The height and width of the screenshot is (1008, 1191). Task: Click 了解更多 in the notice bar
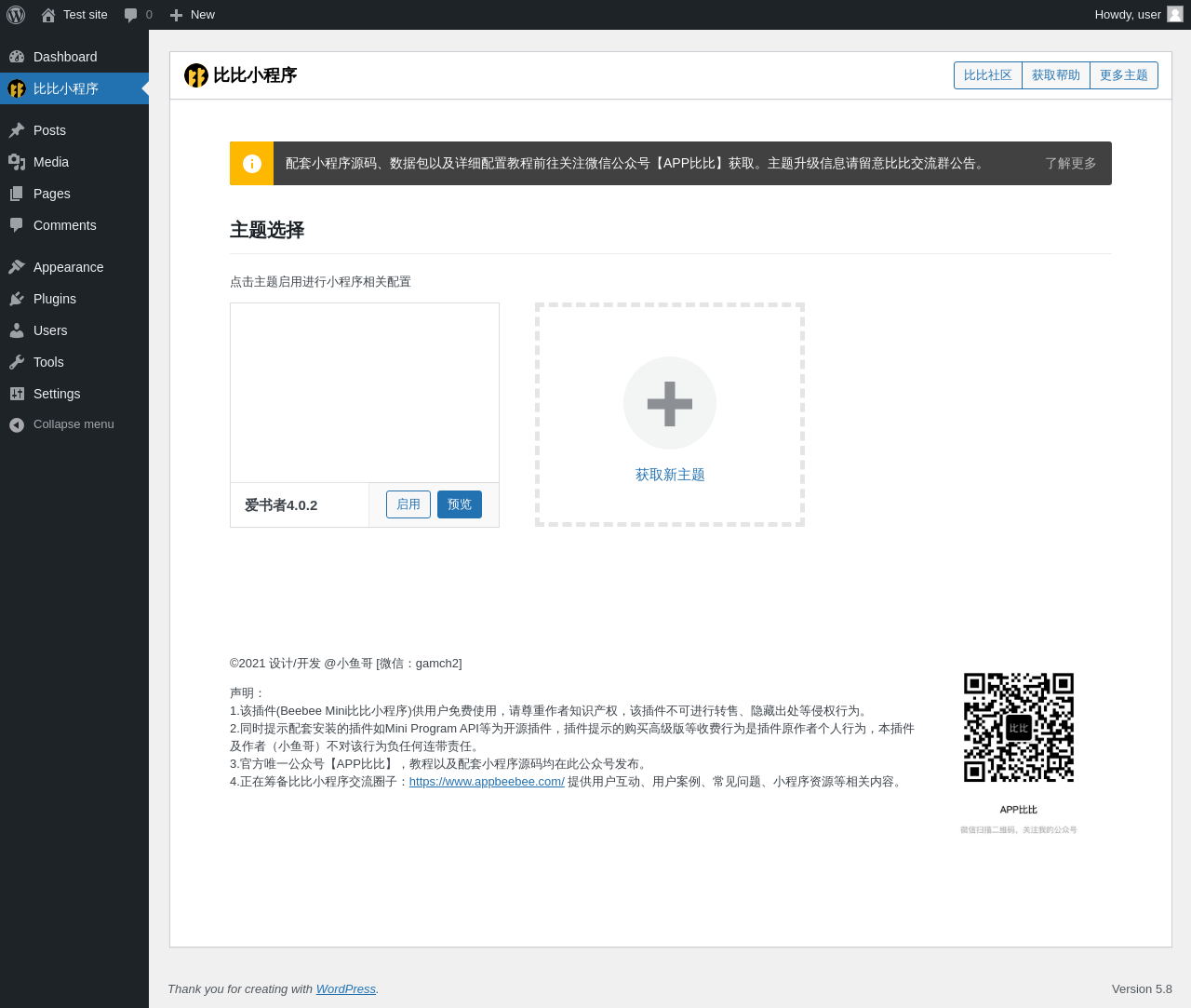[x=1071, y=164]
